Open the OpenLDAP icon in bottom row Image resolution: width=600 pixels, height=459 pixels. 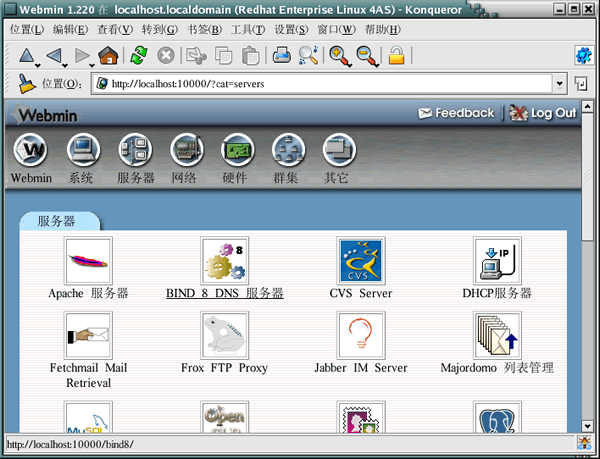point(225,417)
